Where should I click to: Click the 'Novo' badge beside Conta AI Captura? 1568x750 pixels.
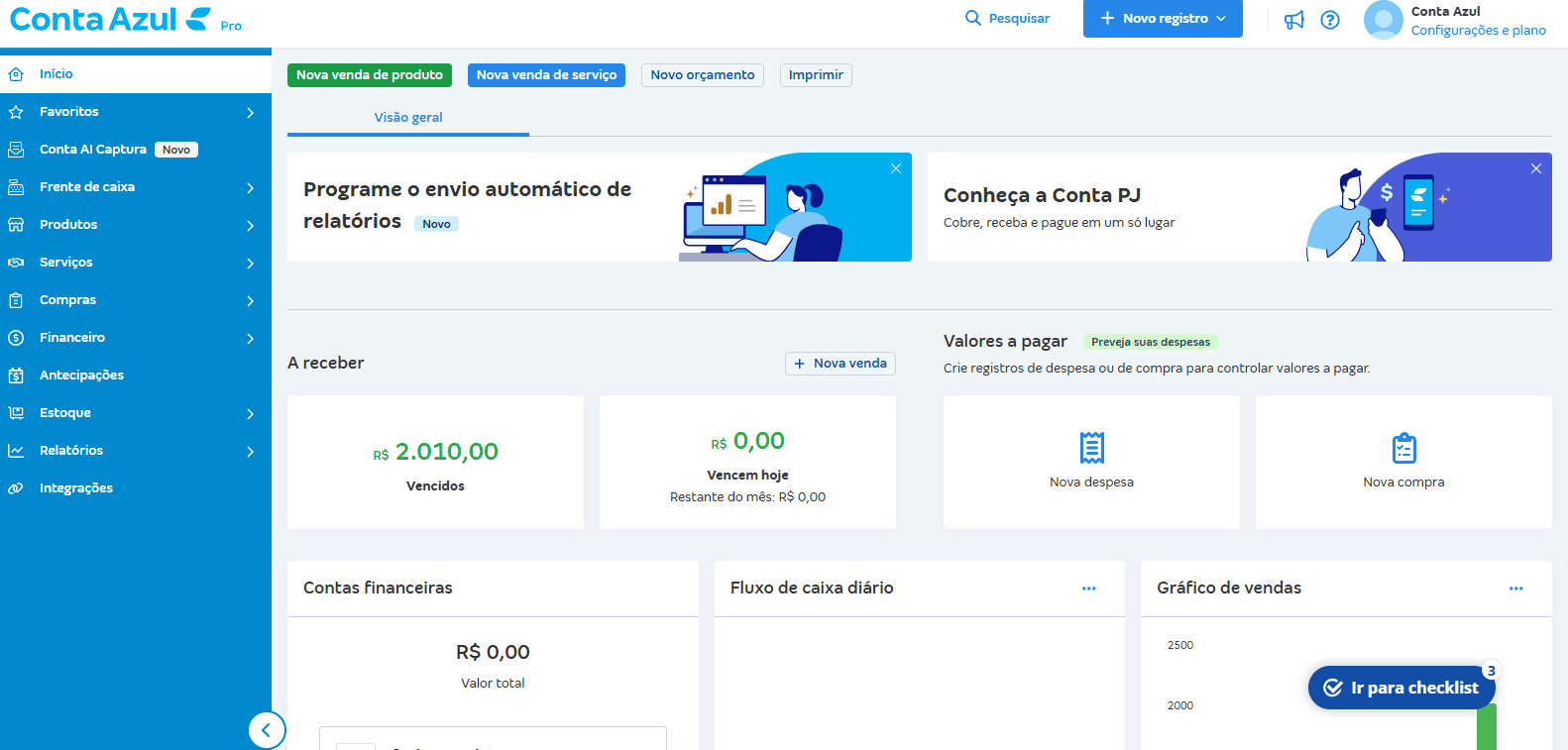pos(176,150)
